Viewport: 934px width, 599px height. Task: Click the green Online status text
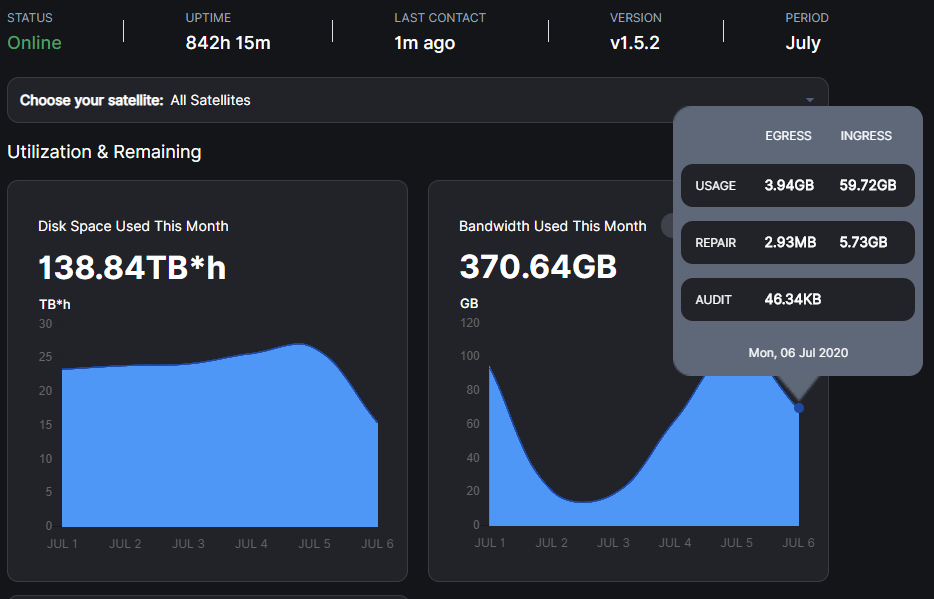[x=34, y=43]
